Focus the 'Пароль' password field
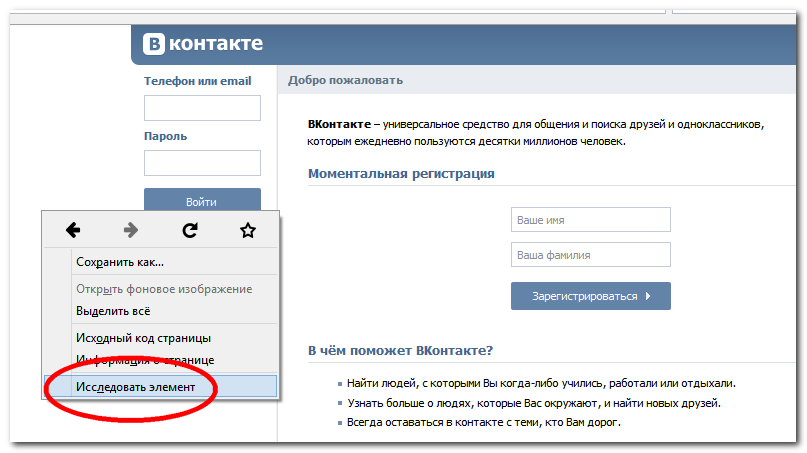Image resolution: width=807 pixels, height=453 pixels. (202, 163)
